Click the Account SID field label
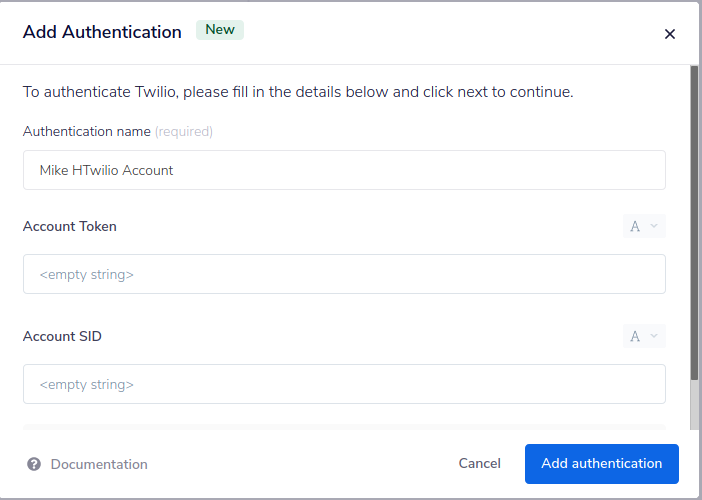This screenshot has height=500, width=702. point(62,337)
